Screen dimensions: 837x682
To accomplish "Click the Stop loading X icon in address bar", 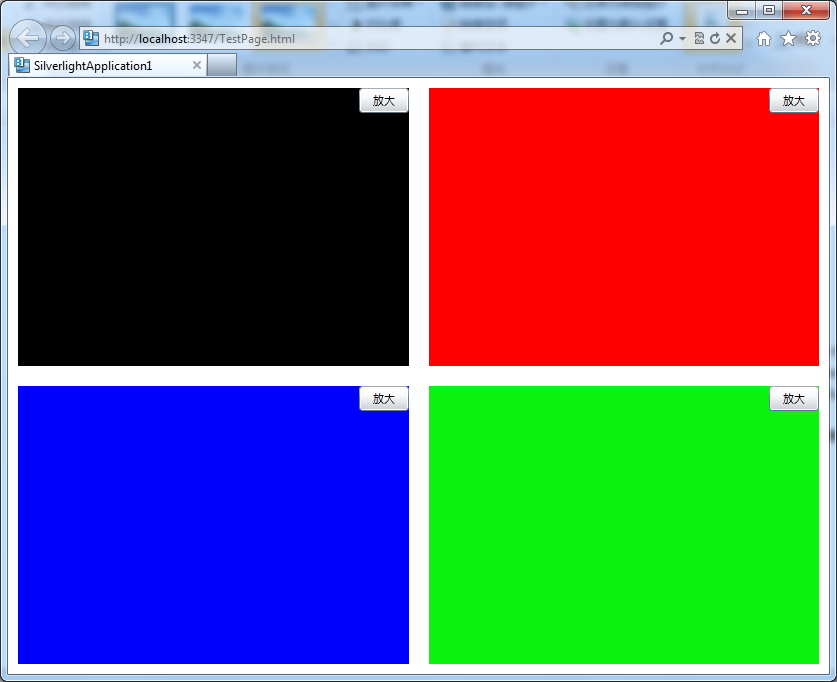I will pyautogui.click(x=731, y=38).
